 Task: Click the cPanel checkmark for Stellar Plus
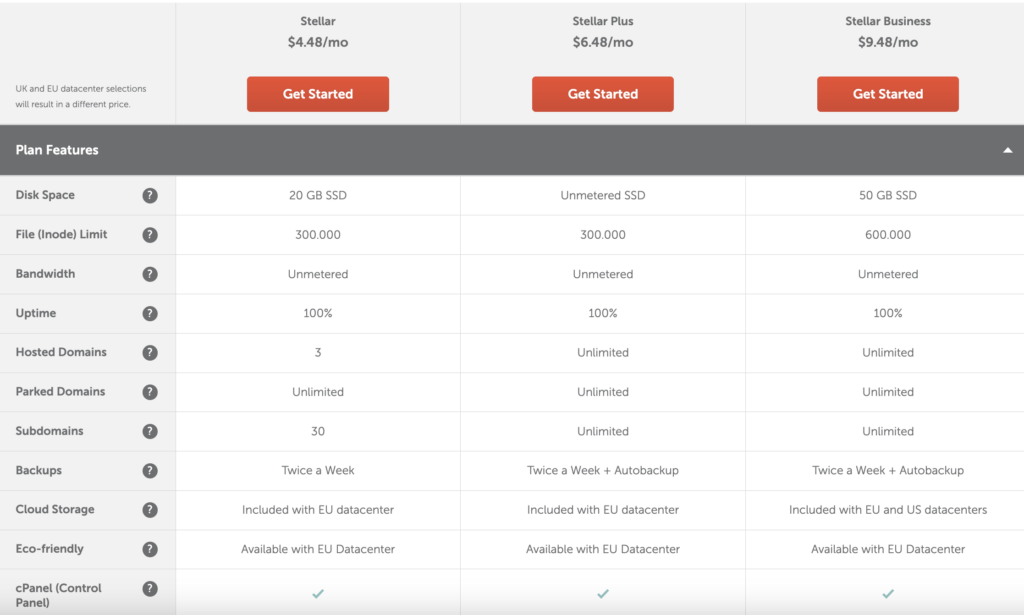click(x=602, y=592)
